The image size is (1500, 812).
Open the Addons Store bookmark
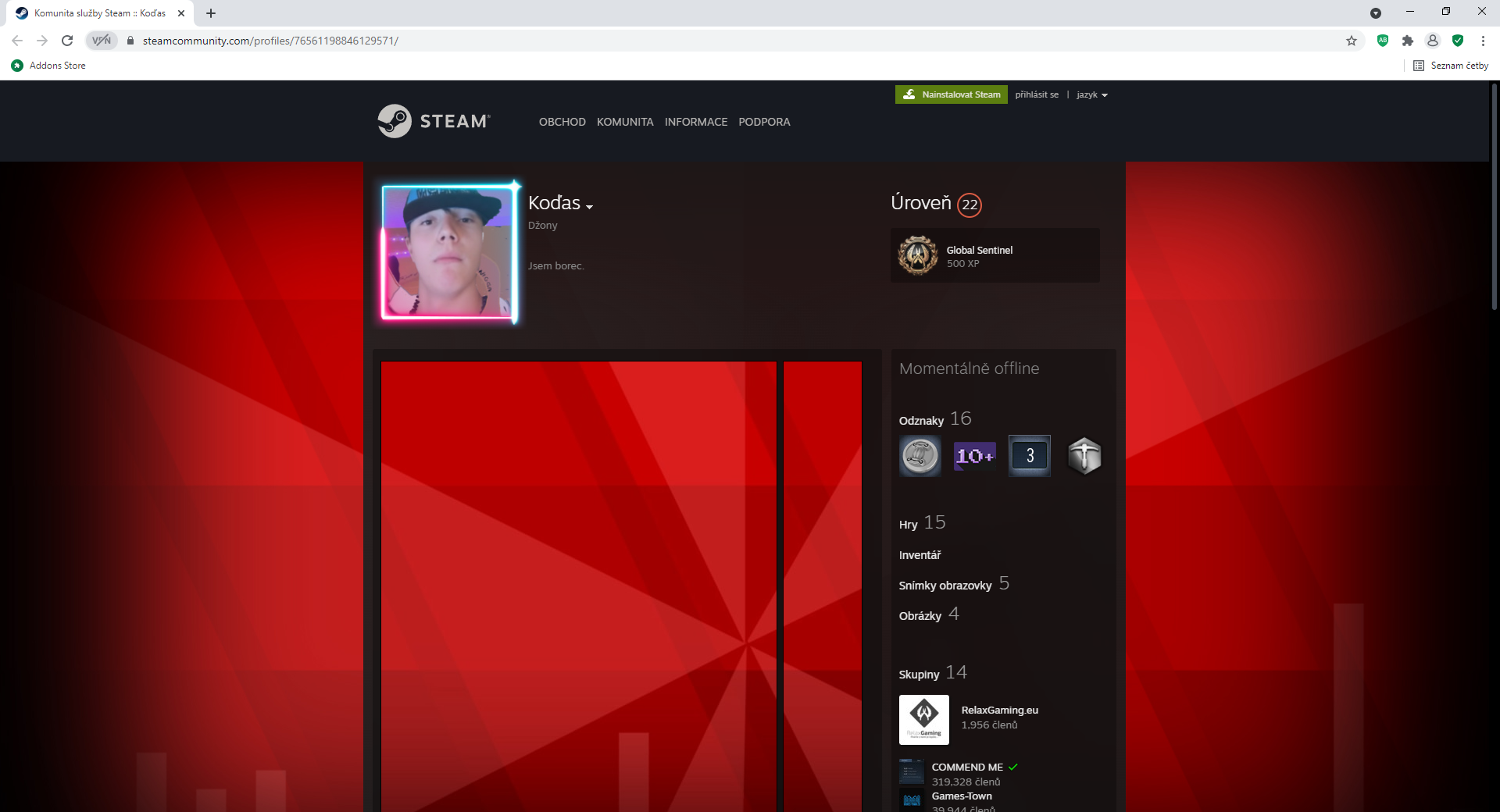(x=48, y=66)
